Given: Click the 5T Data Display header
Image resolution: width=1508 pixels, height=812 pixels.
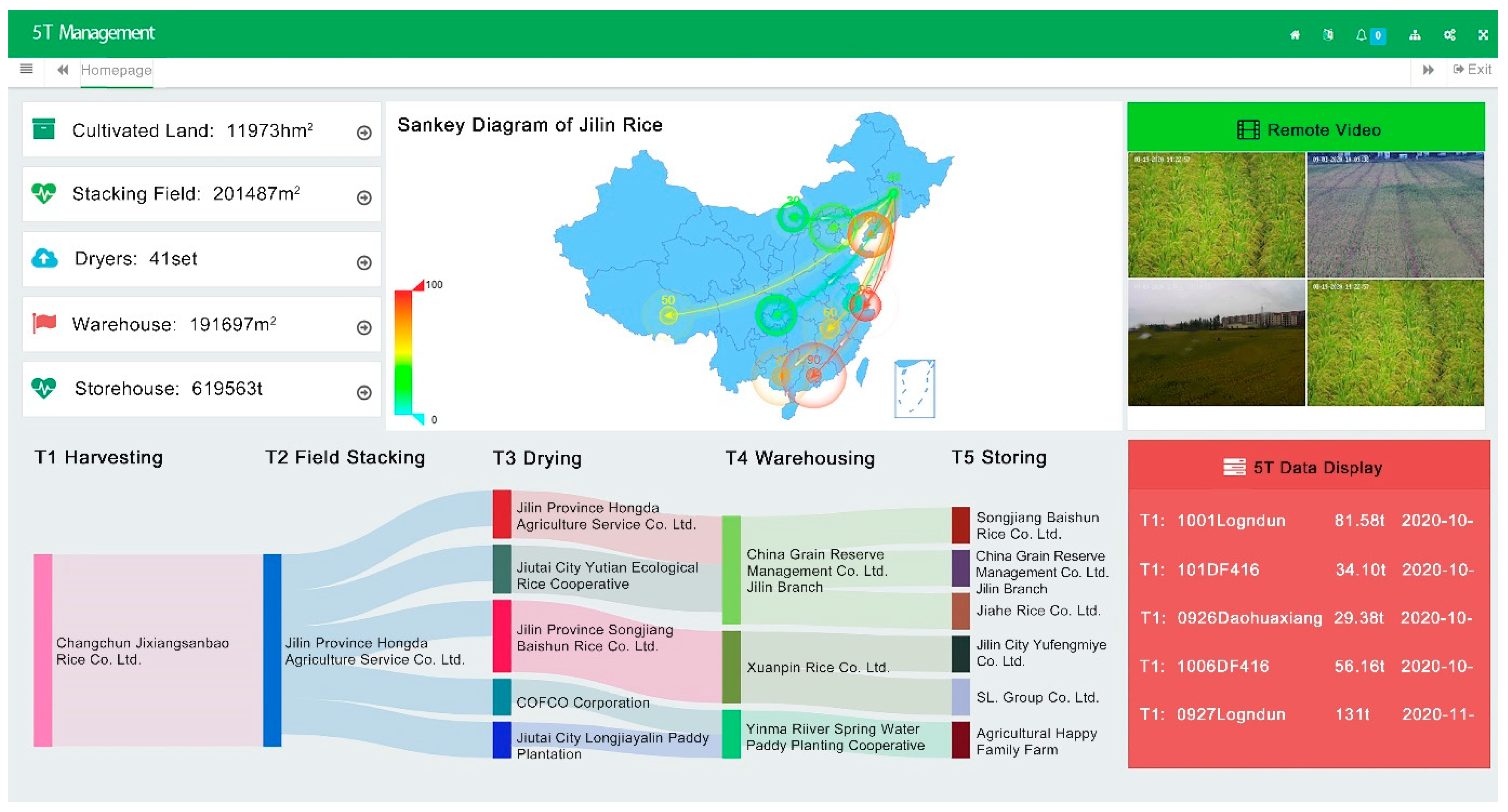Looking at the screenshot, I should (1309, 465).
